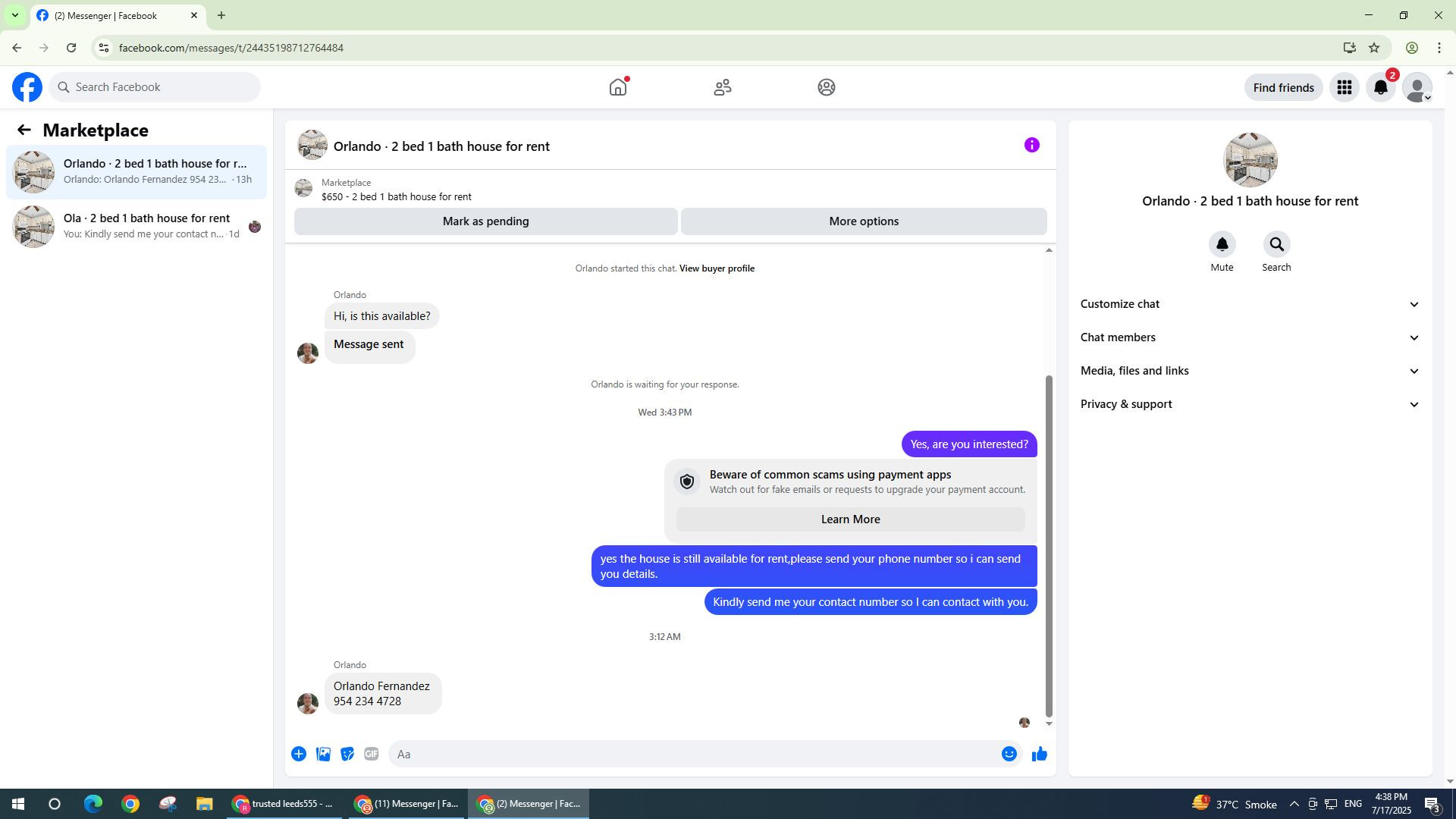
Task: Open Facebook notifications bell
Action: pos(1380,88)
